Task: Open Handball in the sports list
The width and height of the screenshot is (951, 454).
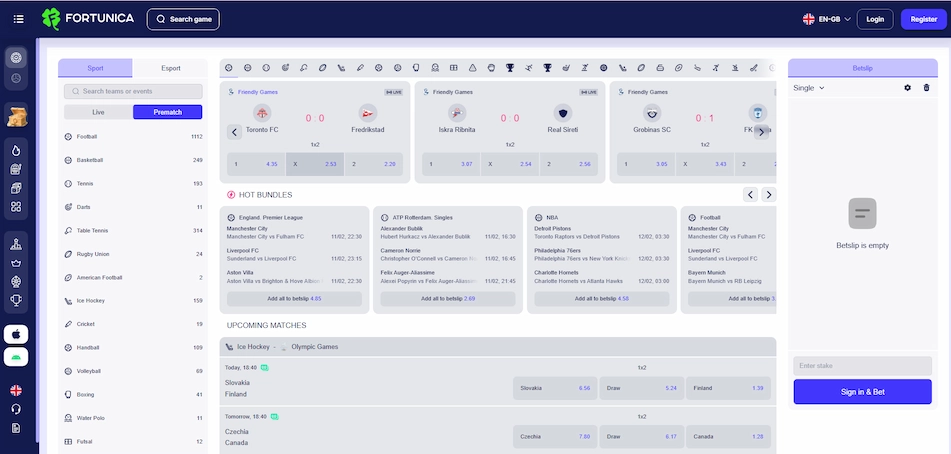Action: [x=133, y=348]
